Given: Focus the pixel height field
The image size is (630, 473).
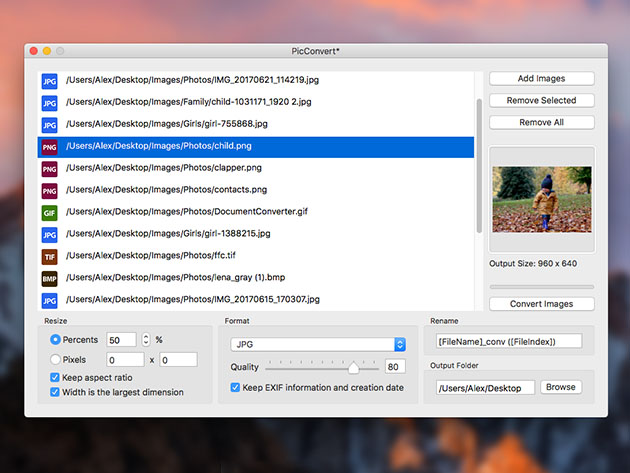Looking at the screenshot, I should [x=178, y=360].
